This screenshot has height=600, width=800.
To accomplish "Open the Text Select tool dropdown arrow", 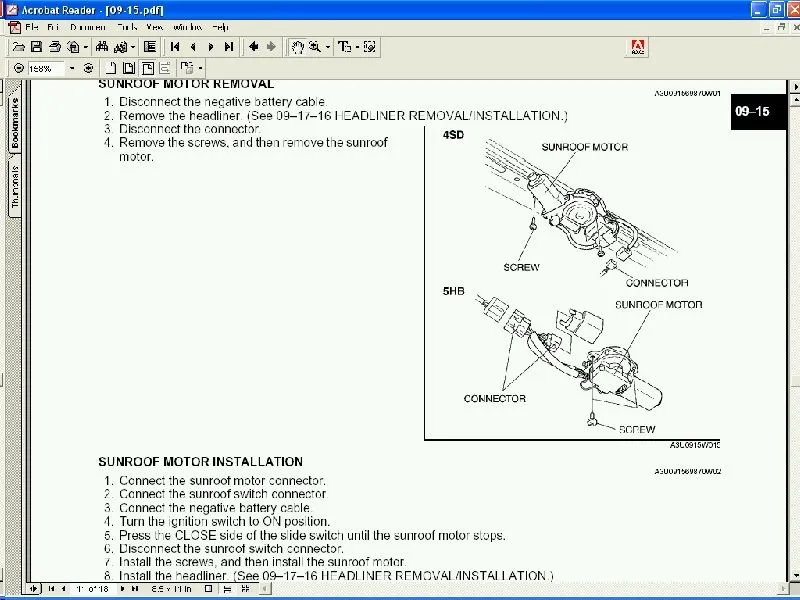I will [x=356, y=46].
